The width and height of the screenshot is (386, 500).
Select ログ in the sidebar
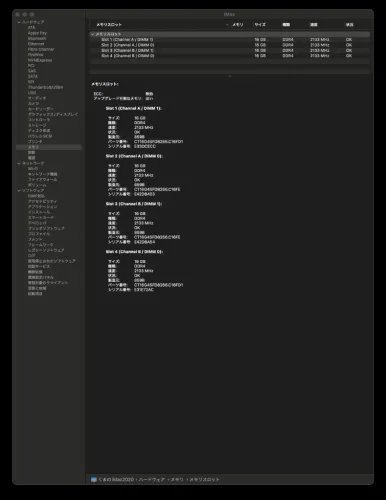click(x=32, y=255)
